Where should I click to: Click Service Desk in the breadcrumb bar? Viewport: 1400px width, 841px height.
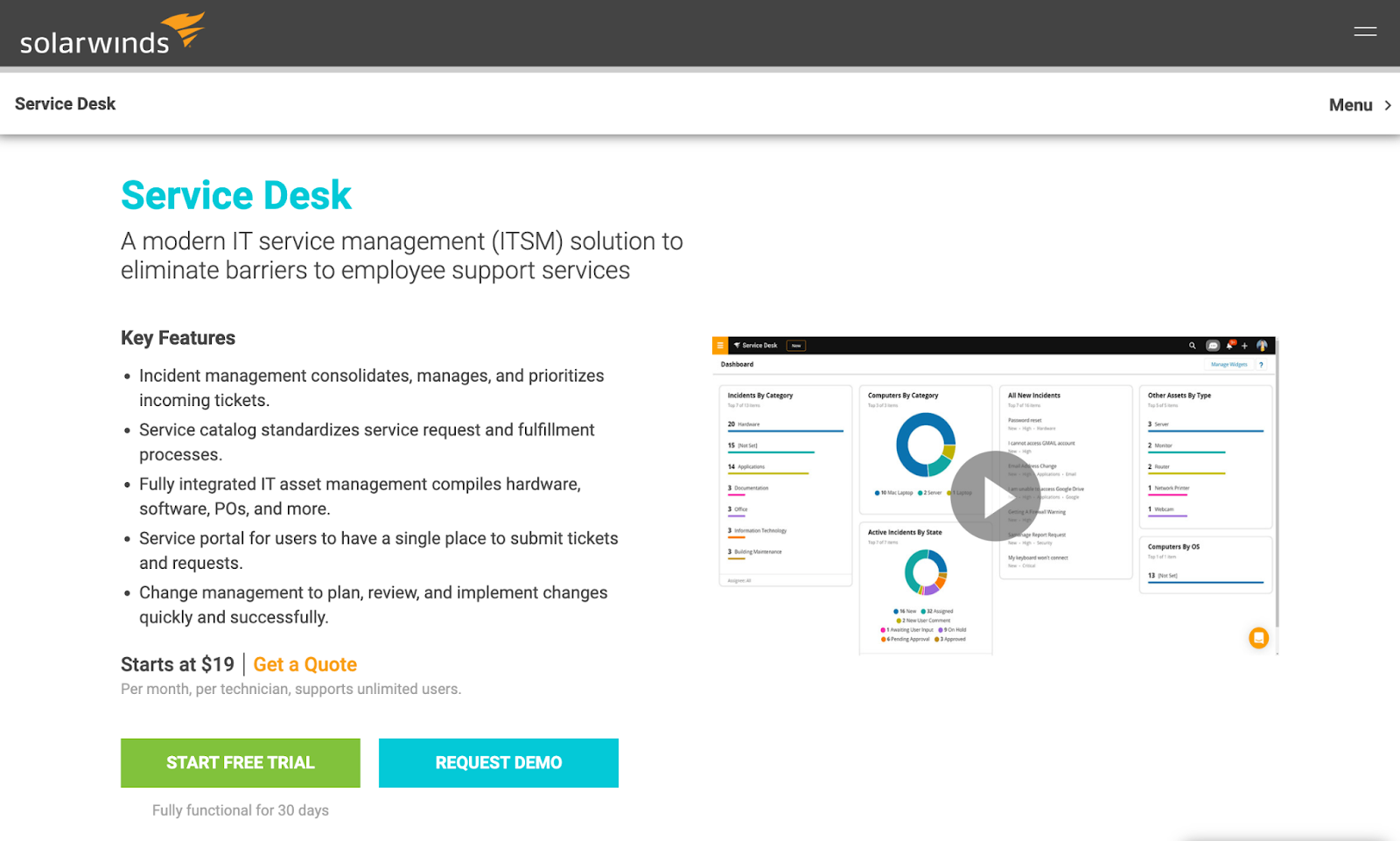[64, 103]
